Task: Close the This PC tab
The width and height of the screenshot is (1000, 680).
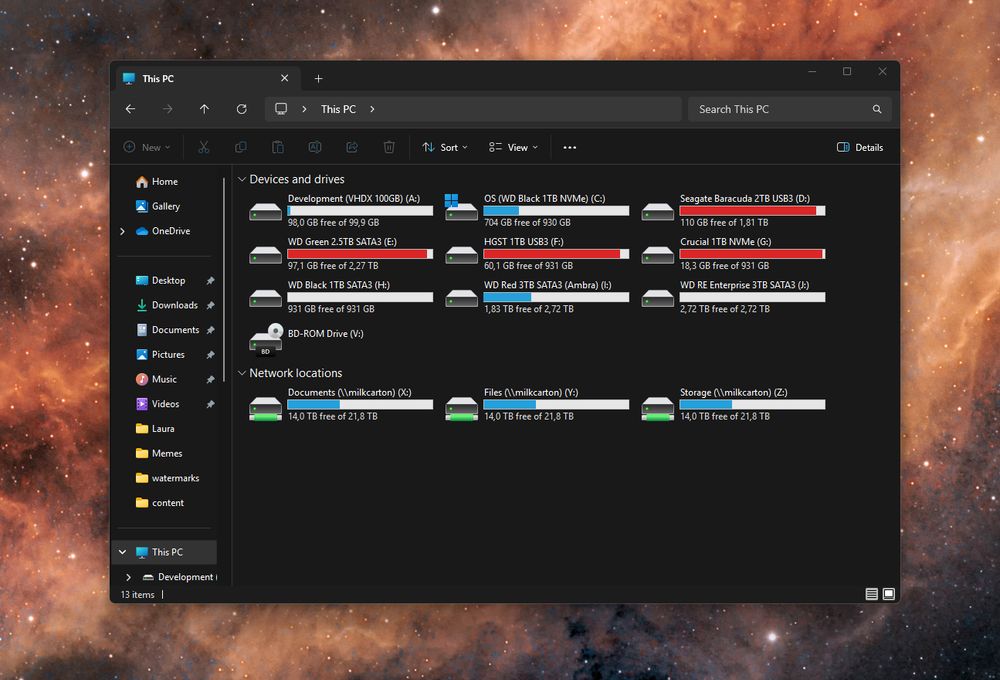Action: coord(284,78)
